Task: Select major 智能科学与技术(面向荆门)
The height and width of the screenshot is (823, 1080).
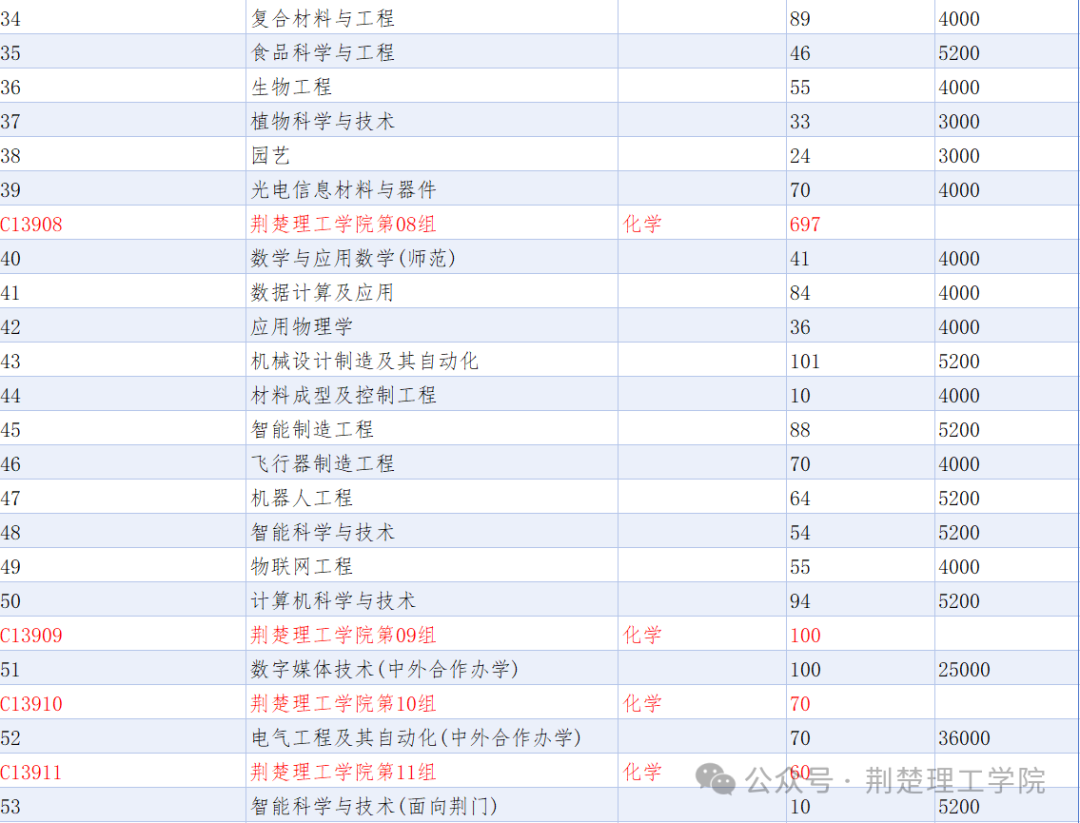Action: [x=374, y=806]
